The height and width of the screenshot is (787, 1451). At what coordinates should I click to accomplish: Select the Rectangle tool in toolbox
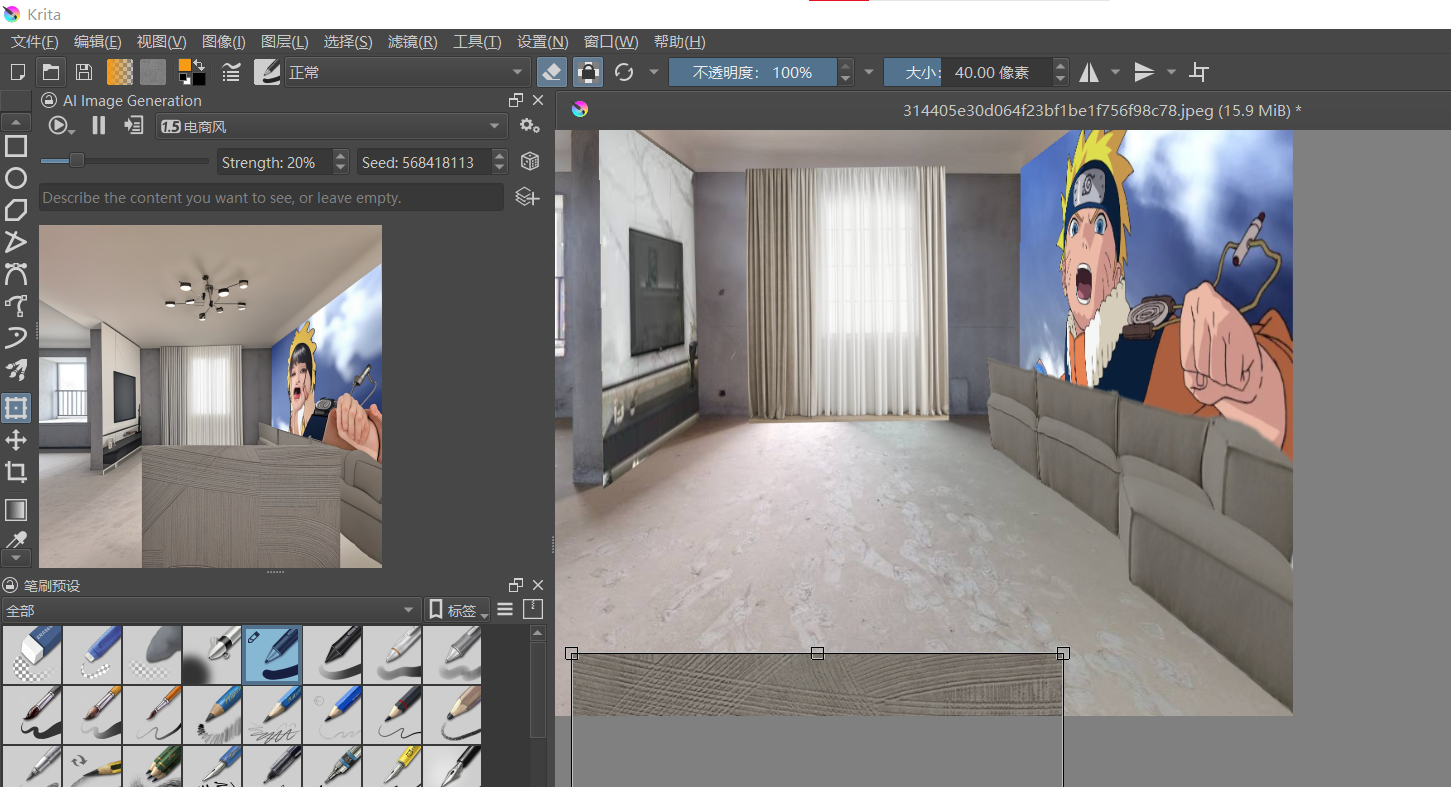[16, 147]
